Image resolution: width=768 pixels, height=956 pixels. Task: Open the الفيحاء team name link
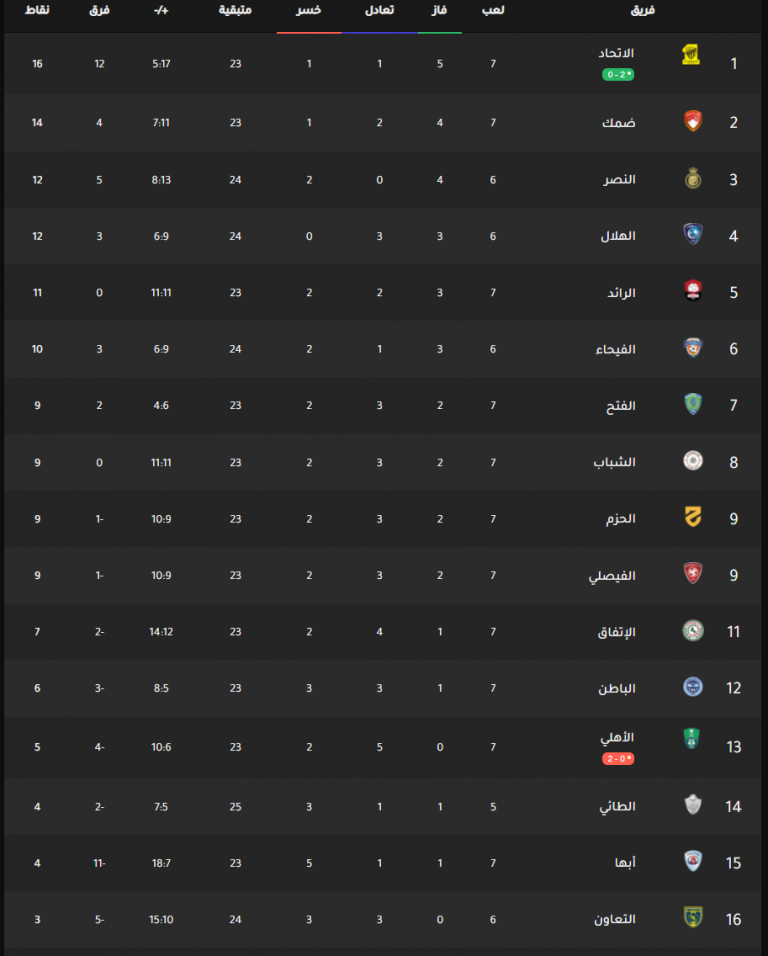coord(616,349)
